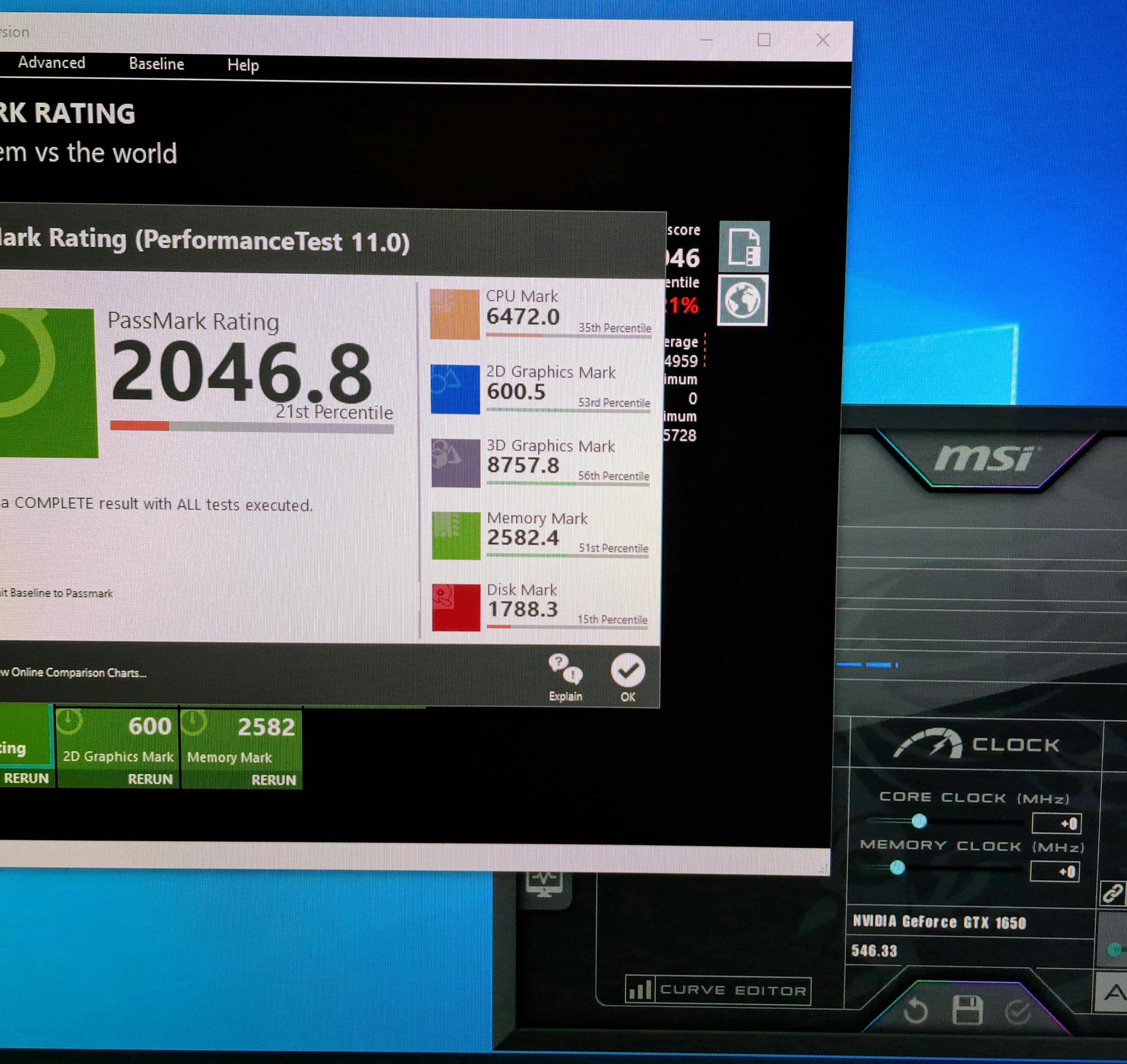
Task: Open the Baseline menu
Action: tap(156, 63)
